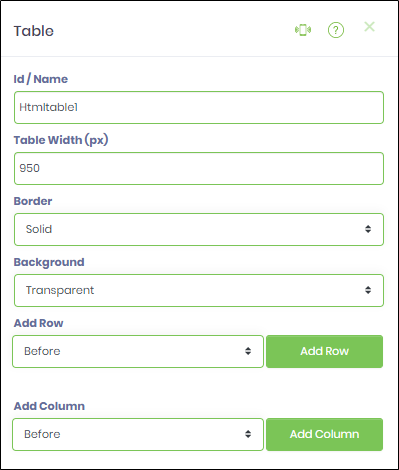The width and height of the screenshot is (399, 470).
Task: Click the up-down arrows in the Background select
Action: (x=368, y=290)
